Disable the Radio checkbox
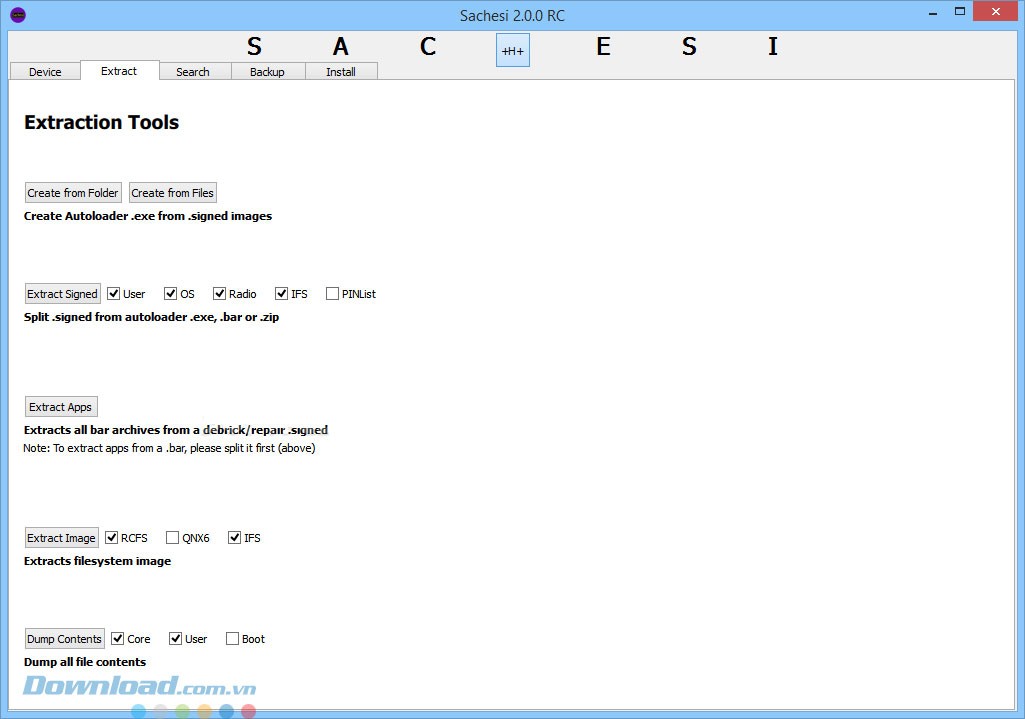The height and width of the screenshot is (719, 1025). [x=220, y=294]
